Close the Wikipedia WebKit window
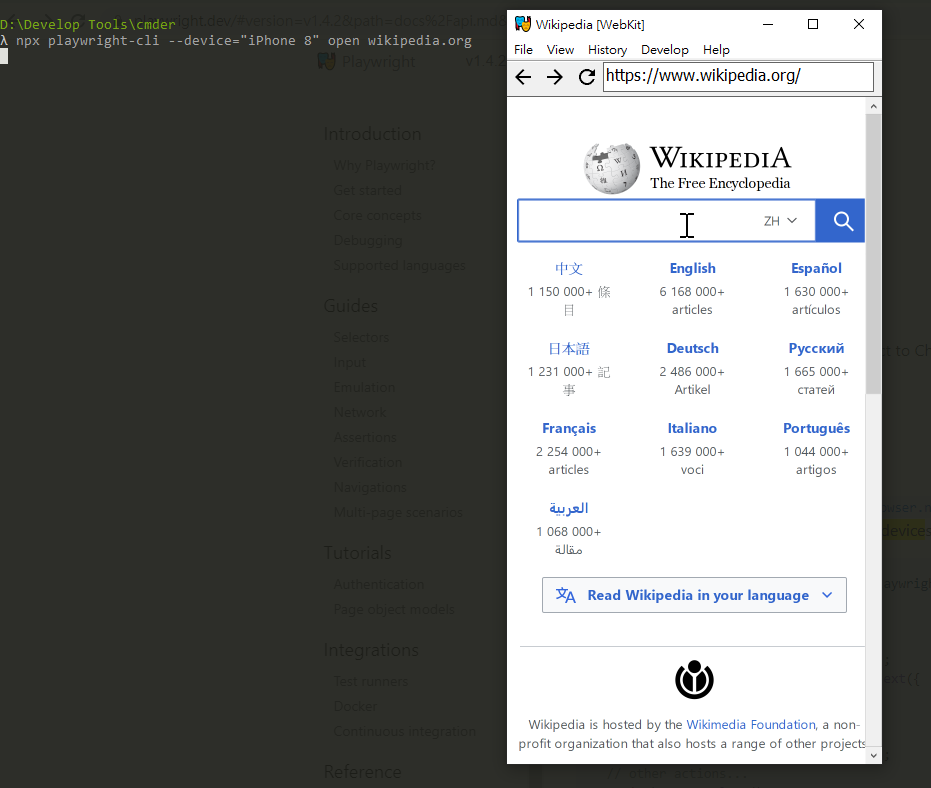Image resolution: width=931 pixels, height=788 pixels. coord(859,24)
